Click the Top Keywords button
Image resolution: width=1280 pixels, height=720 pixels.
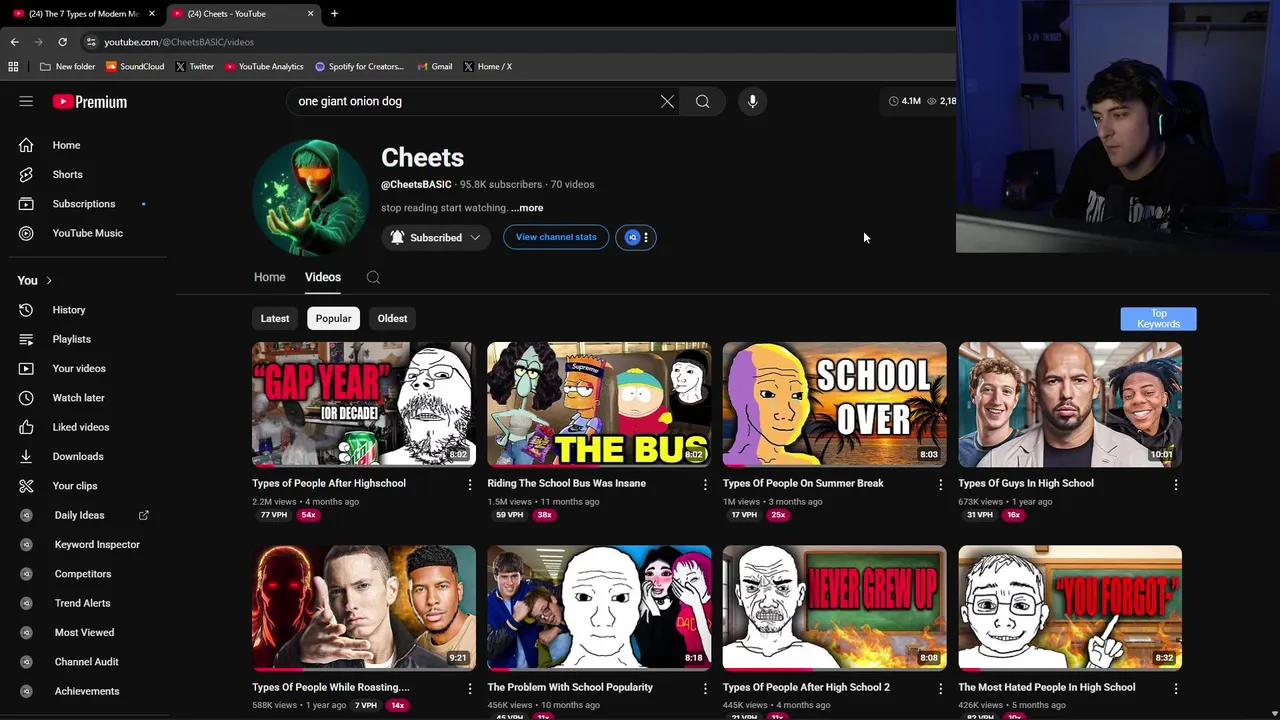coord(1158,318)
